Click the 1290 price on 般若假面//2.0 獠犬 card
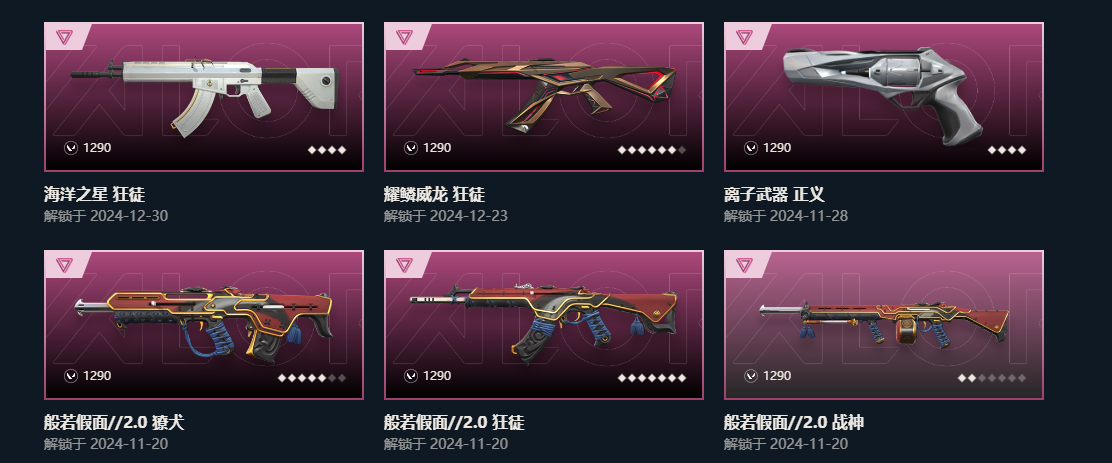Screen dimensions: 1112x463 coord(96,376)
